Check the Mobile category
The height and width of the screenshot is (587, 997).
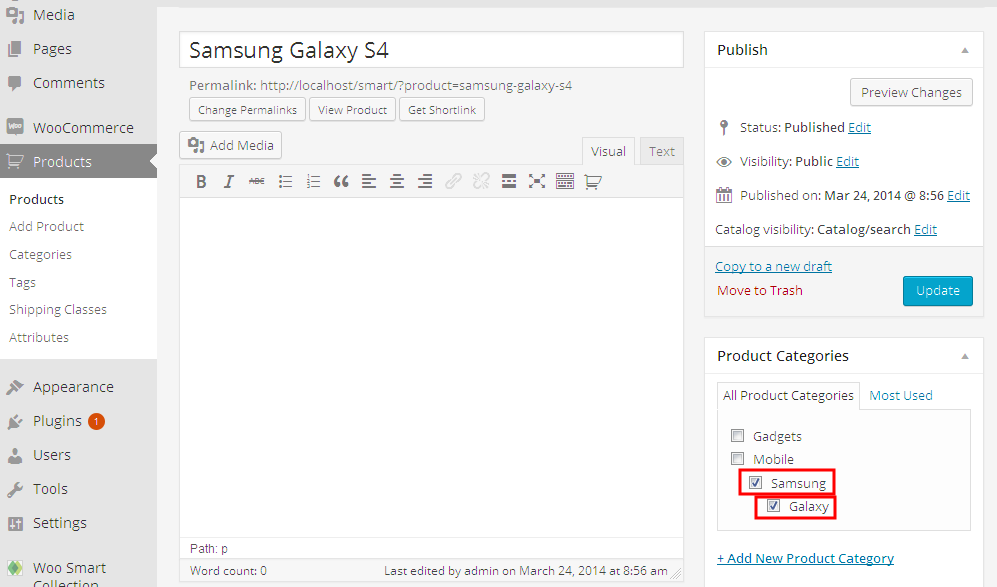pos(738,459)
